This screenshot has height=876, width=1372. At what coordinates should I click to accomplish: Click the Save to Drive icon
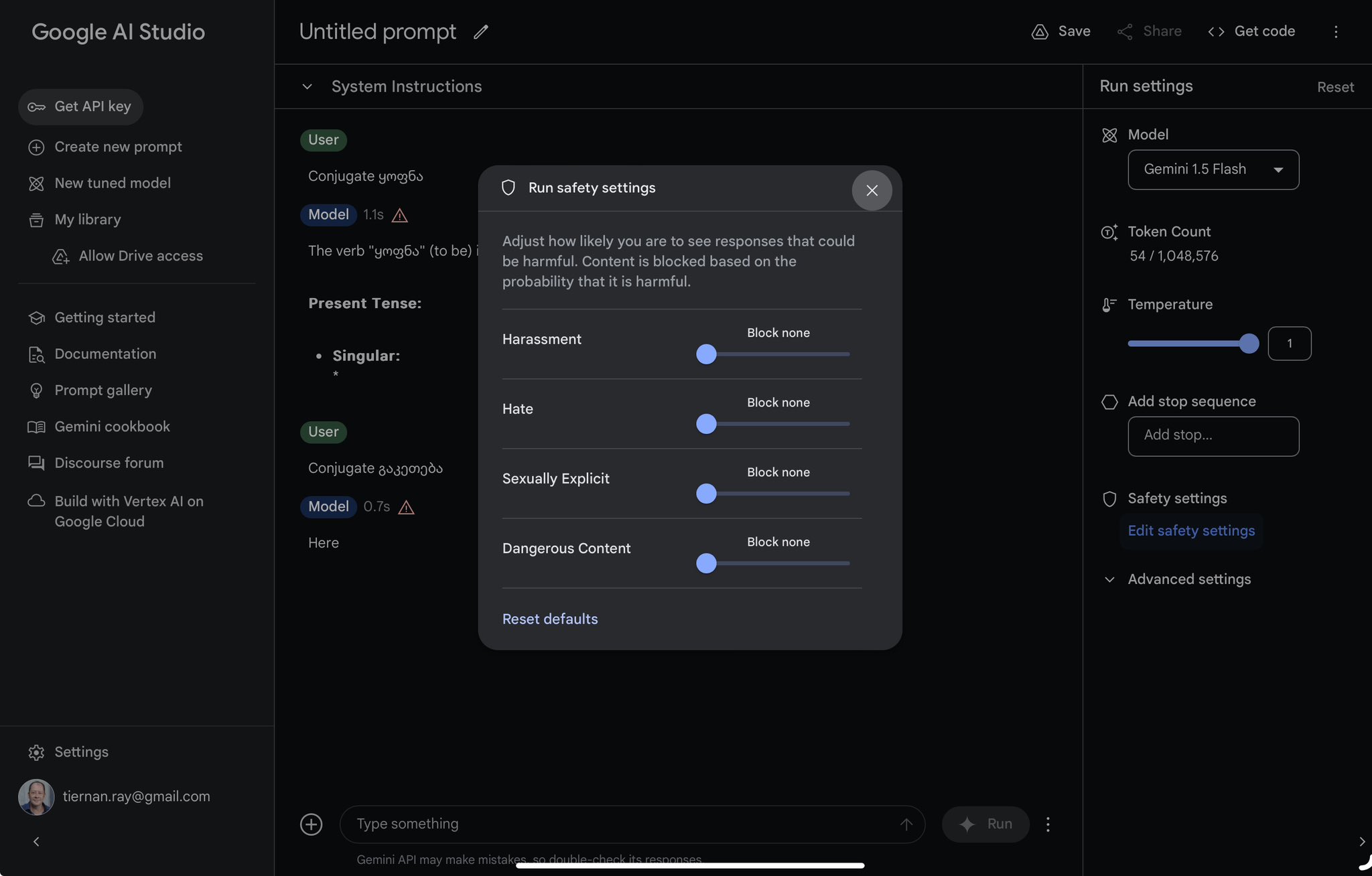[x=1040, y=31]
